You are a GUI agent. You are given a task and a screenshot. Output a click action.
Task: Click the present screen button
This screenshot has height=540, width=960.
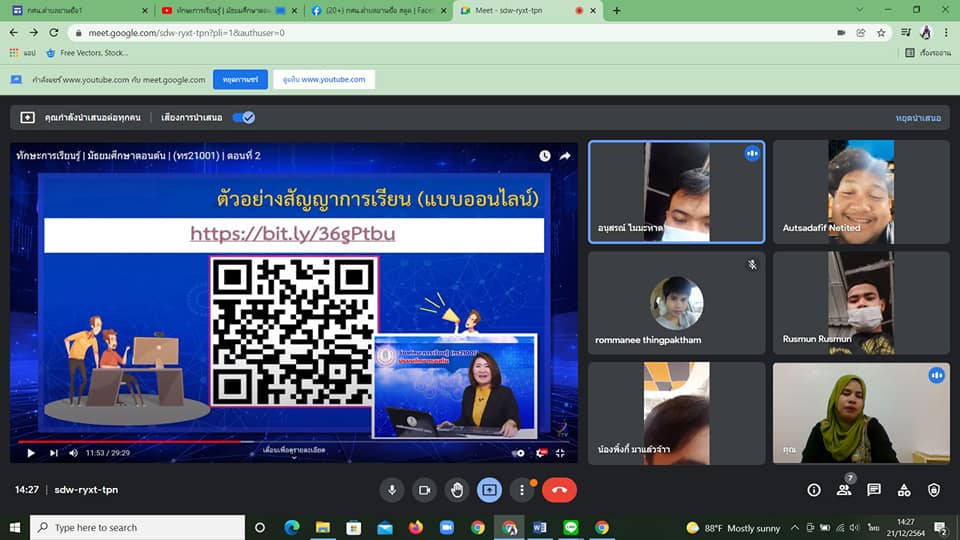click(x=489, y=490)
